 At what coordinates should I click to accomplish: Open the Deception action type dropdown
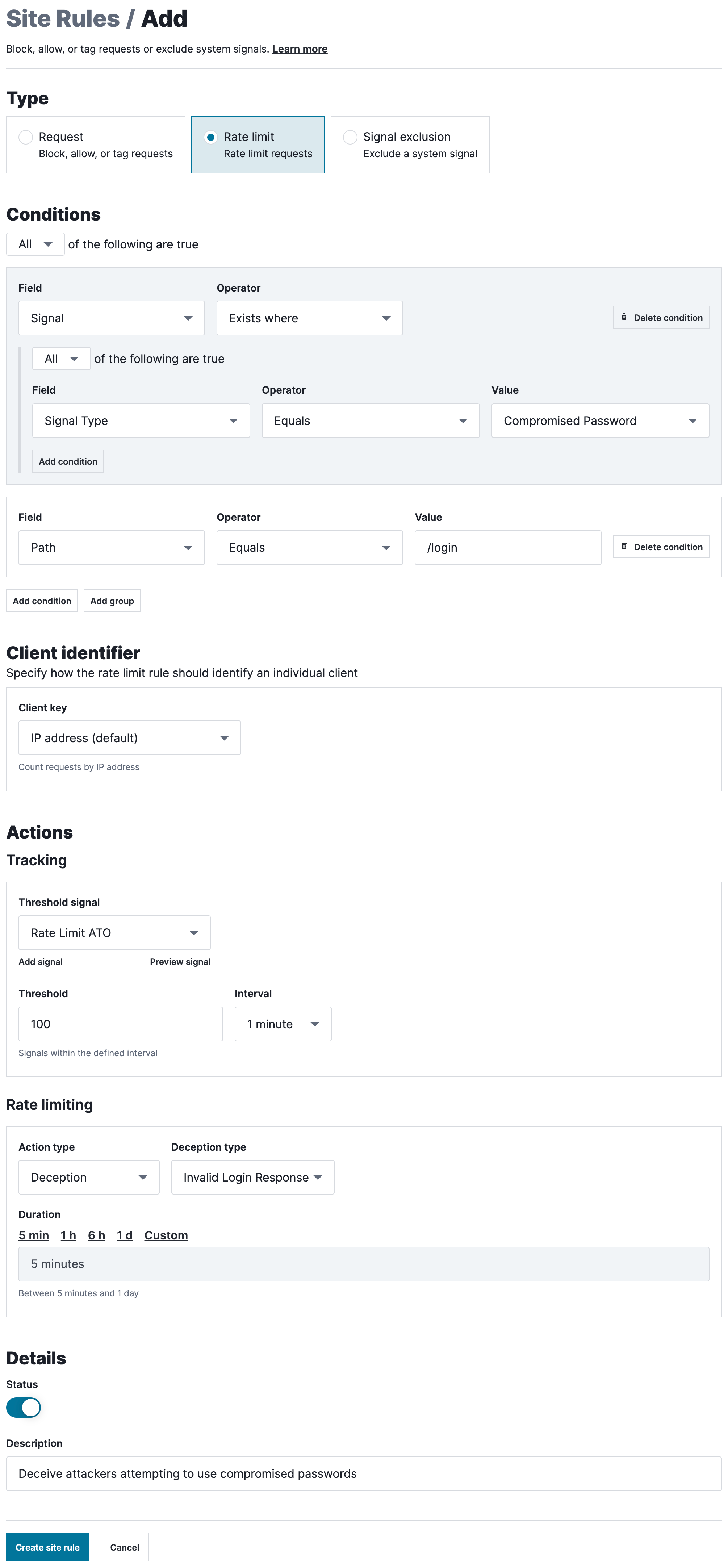(x=89, y=1177)
